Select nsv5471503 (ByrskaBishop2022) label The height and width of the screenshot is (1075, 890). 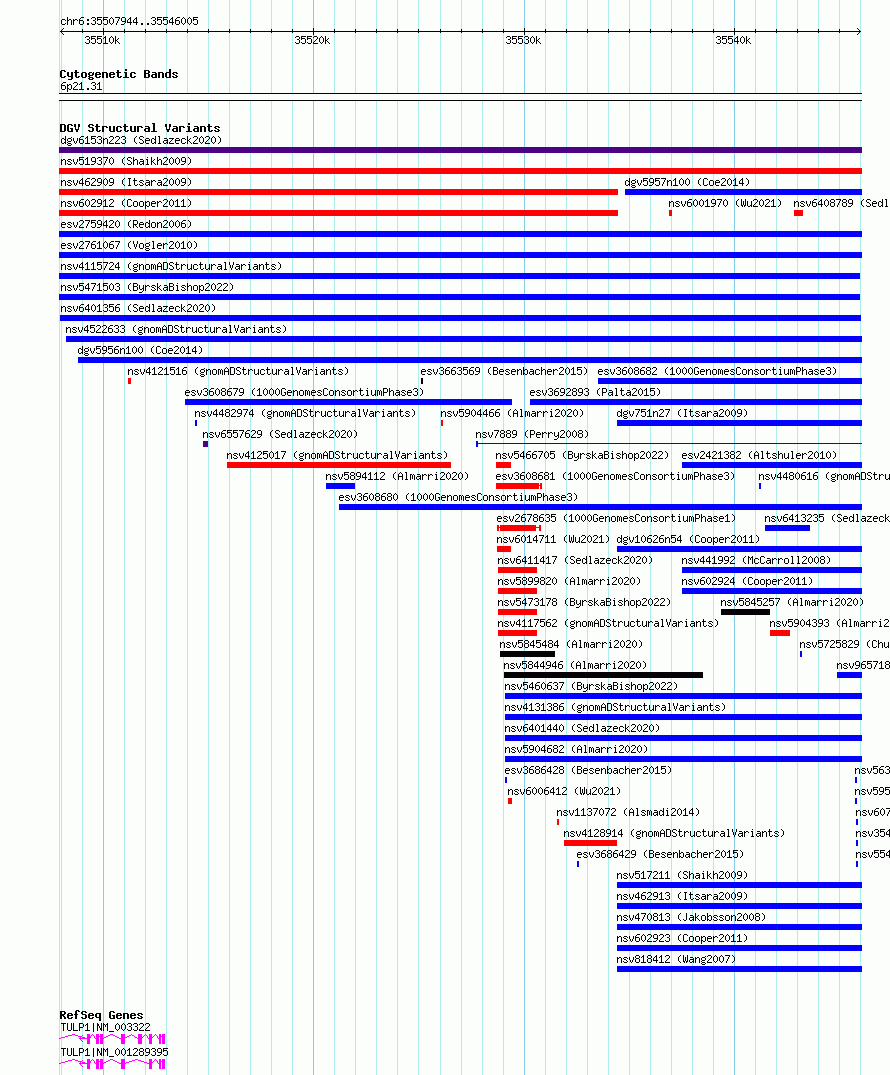click(147, 287)
